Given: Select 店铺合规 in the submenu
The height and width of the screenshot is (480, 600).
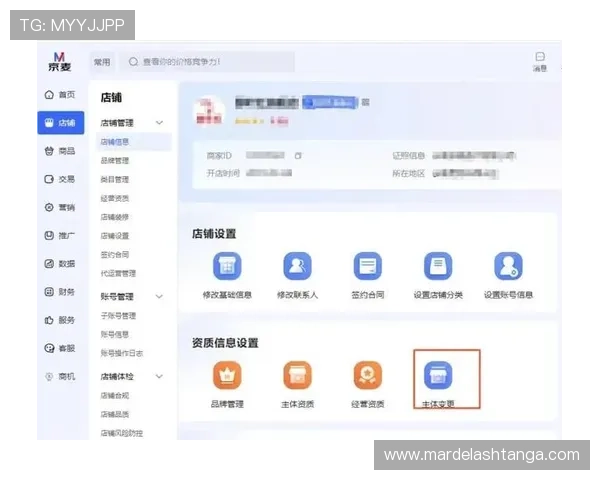Looking at the screenshot, I should coord(115,395).
